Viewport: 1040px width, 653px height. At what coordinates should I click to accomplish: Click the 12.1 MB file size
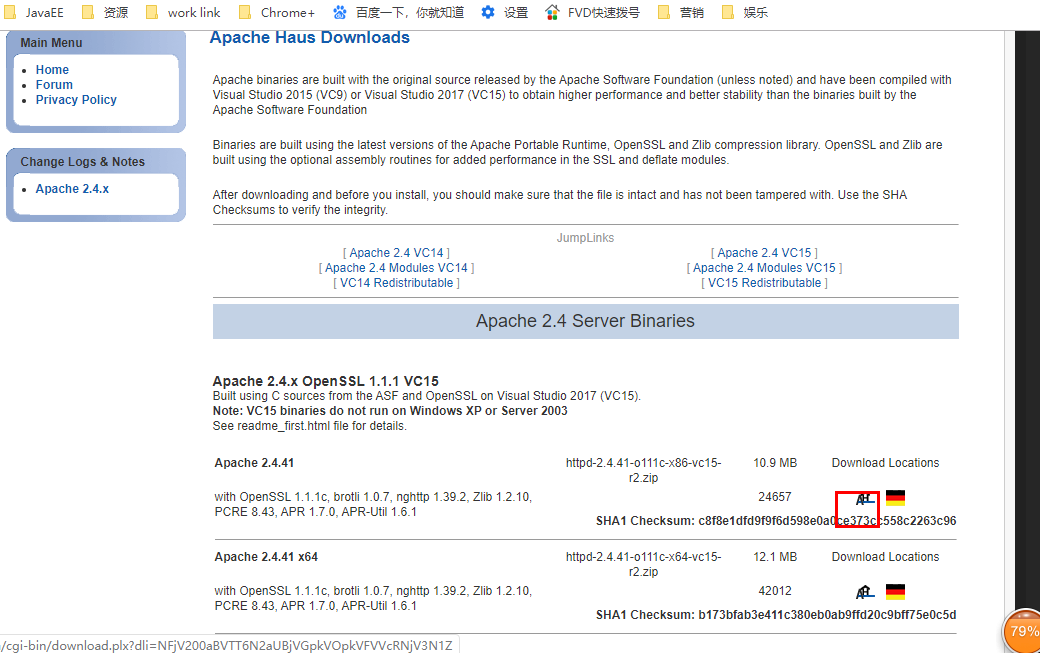click(775, 557)
